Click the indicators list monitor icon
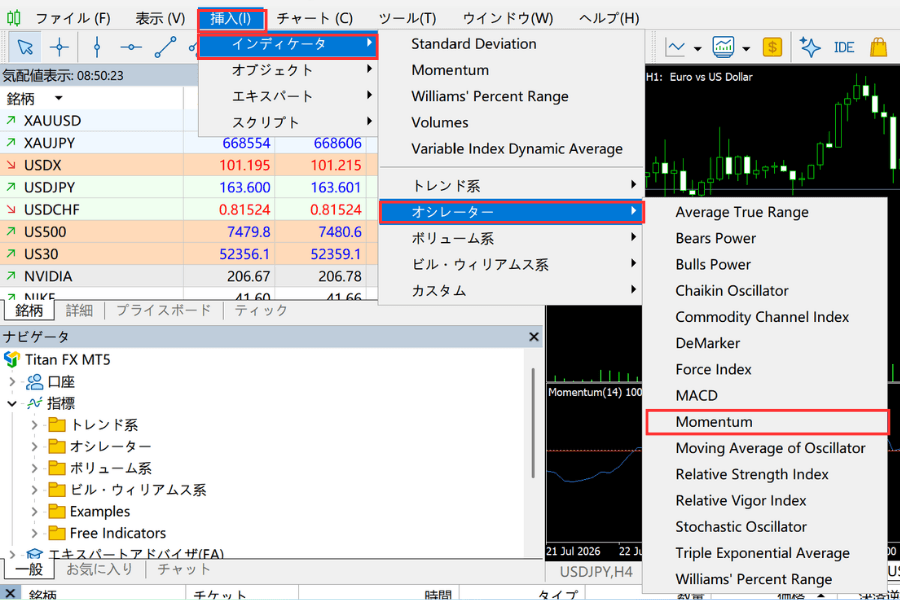This screenshot has width=900, height=600. click(x=723, y=47)
